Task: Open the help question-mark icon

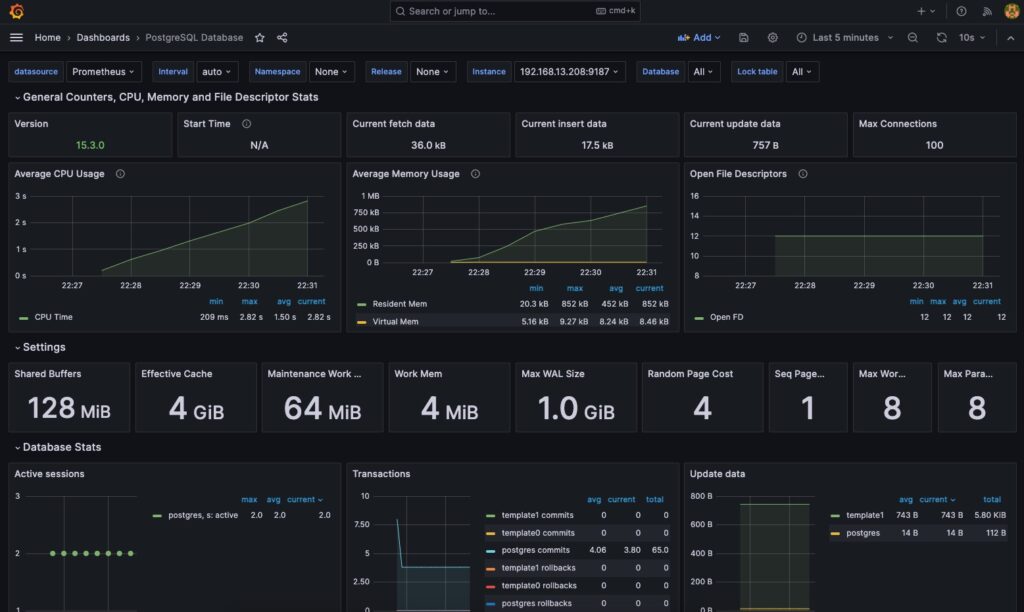Action: 961,11
